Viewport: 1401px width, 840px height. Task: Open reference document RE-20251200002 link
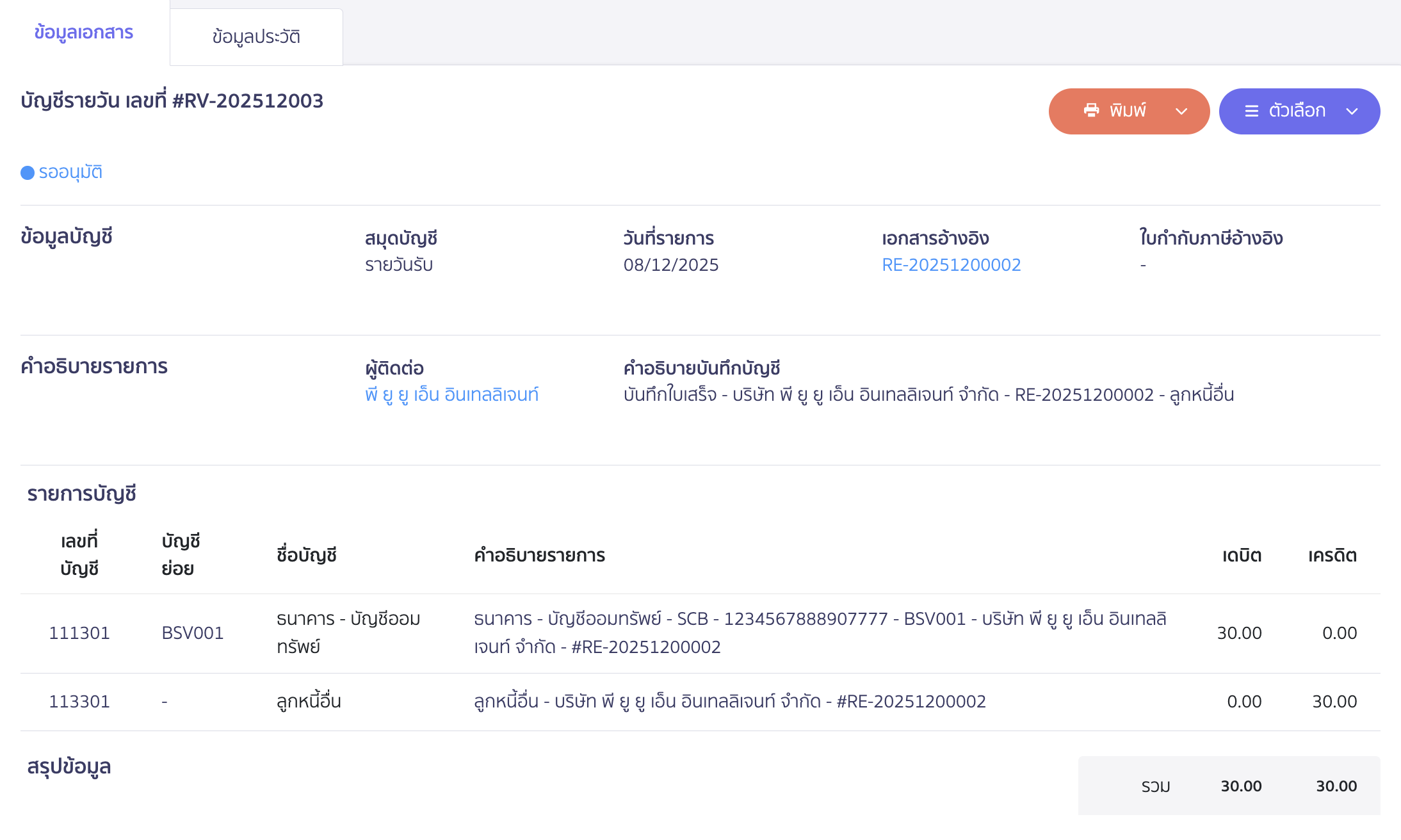(x=951, y=265)
